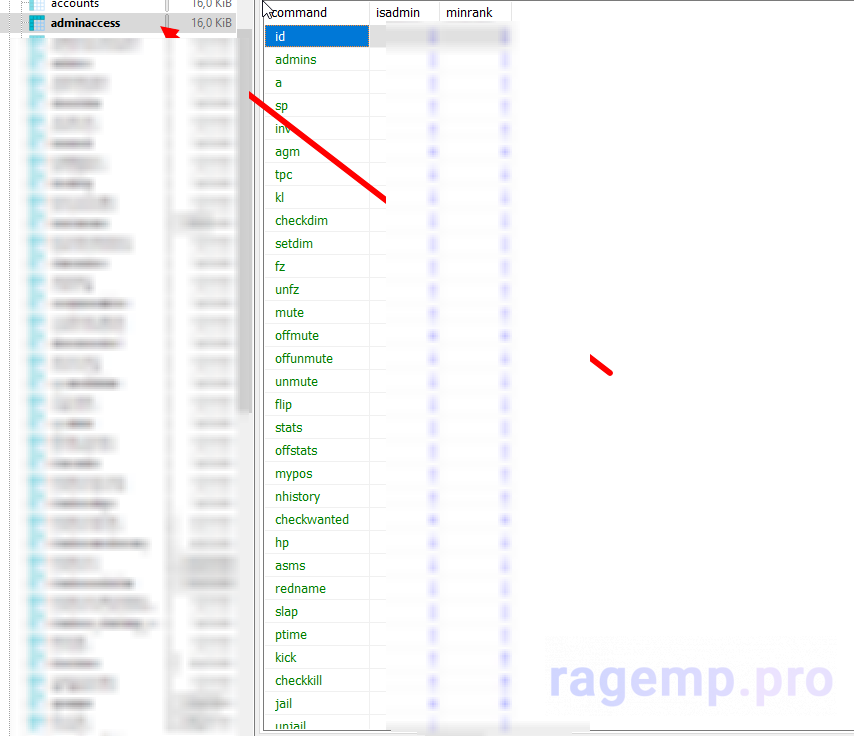Click the adminaccess table icon
Image resolution: width=854 pixels, height=736 pixels.
(37, 23)
